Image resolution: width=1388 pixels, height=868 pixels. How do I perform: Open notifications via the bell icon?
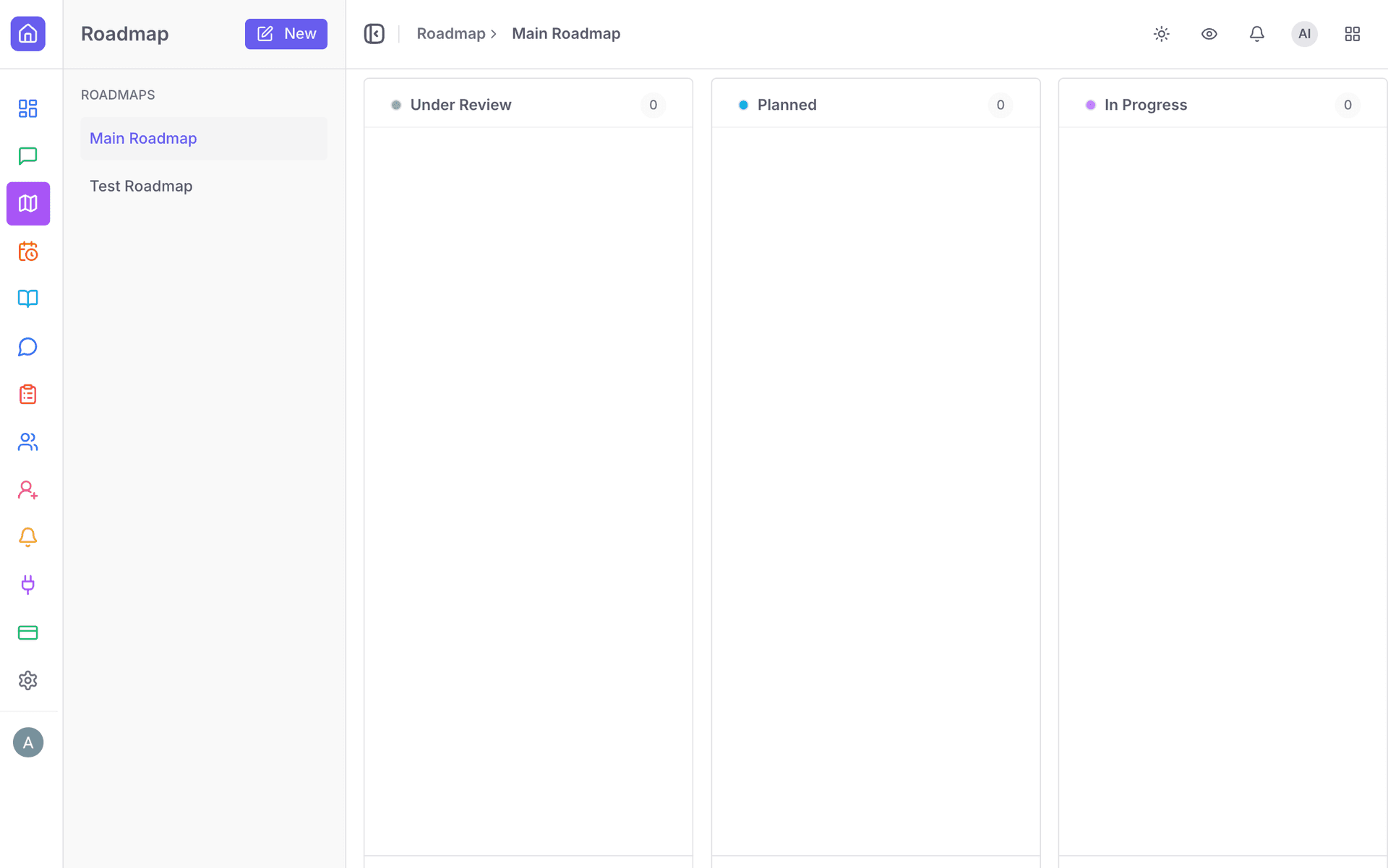1256,33
